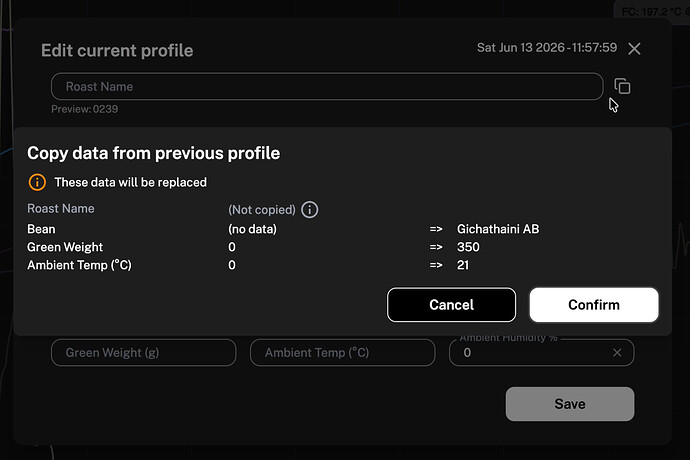Click the copy from previous profile icon
The height and width of the screenshot is (460, 690).
click(x=622, y=86)
